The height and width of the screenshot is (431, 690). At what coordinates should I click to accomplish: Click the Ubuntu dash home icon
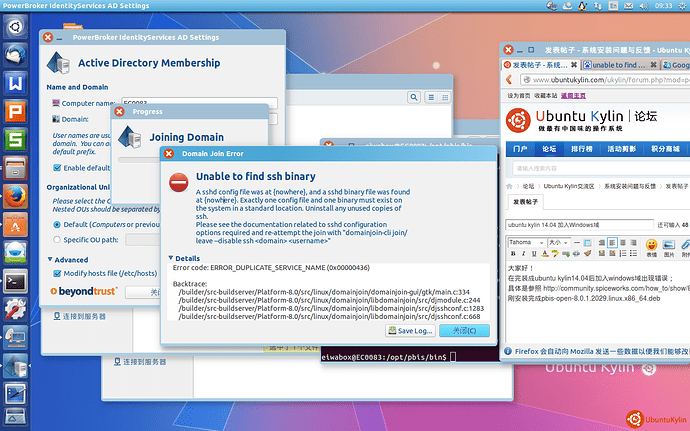coord(17,26)
